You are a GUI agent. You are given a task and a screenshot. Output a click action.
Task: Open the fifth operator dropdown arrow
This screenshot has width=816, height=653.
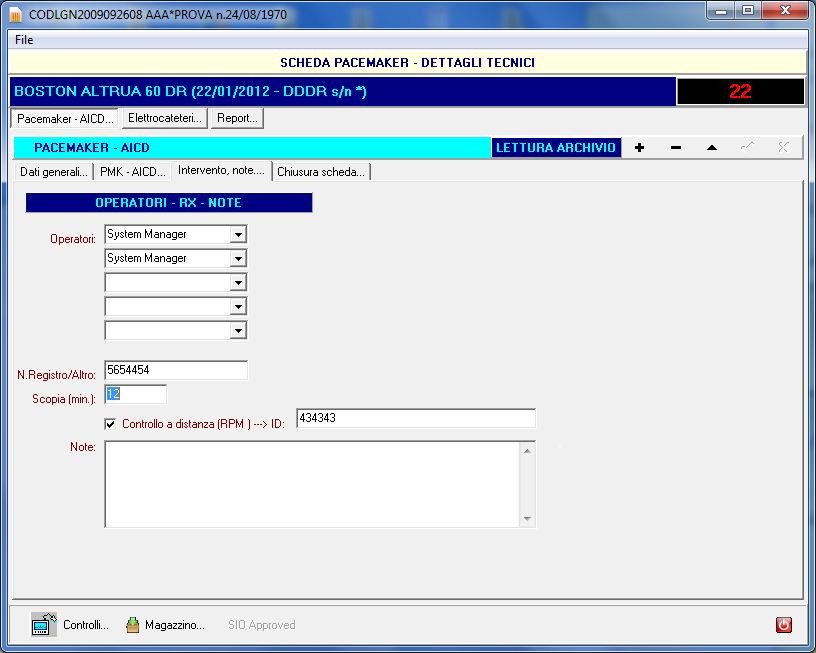click(238, 330)
